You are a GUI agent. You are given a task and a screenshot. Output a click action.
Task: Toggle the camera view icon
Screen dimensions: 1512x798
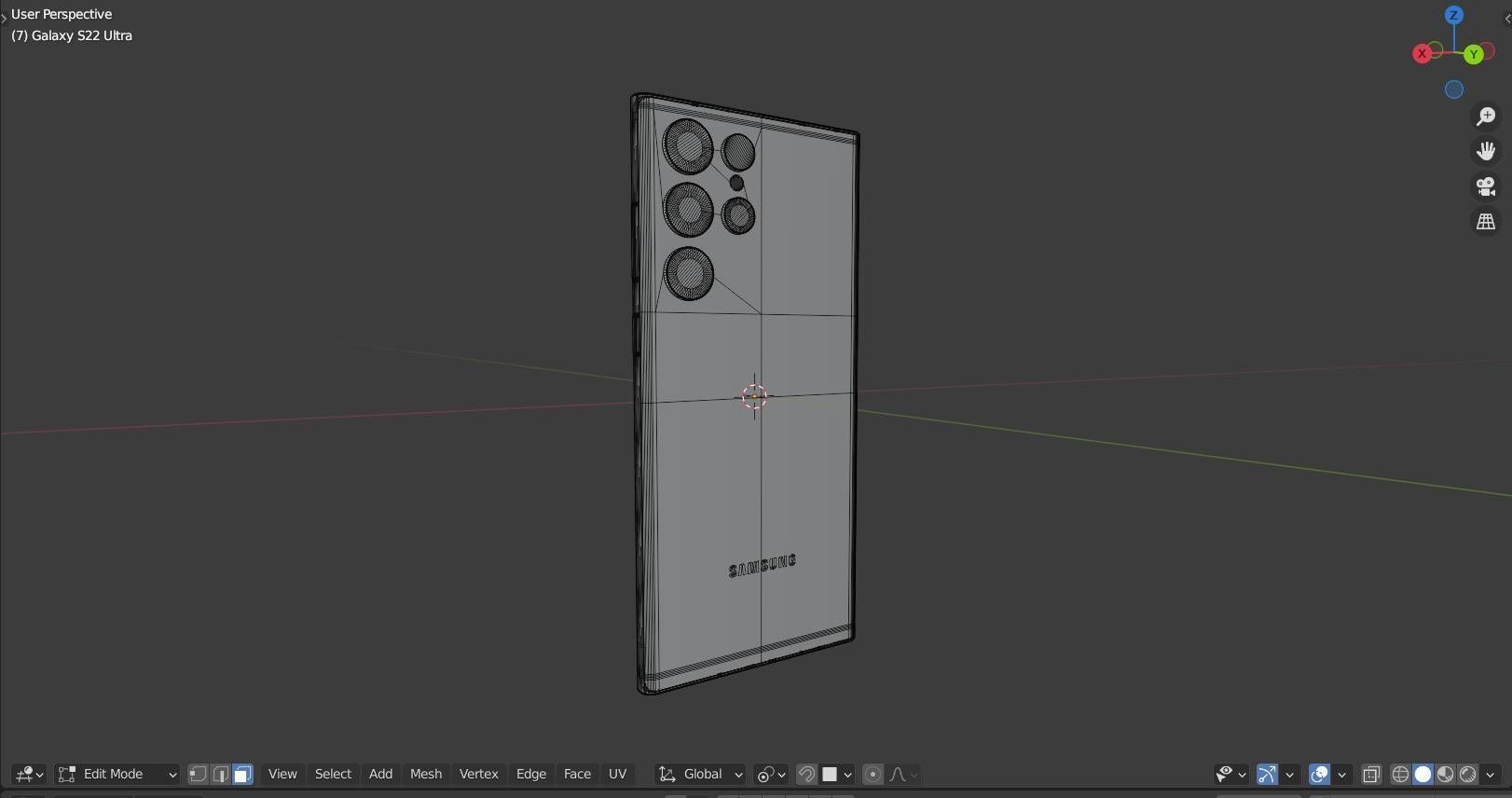pos(1486,186)
